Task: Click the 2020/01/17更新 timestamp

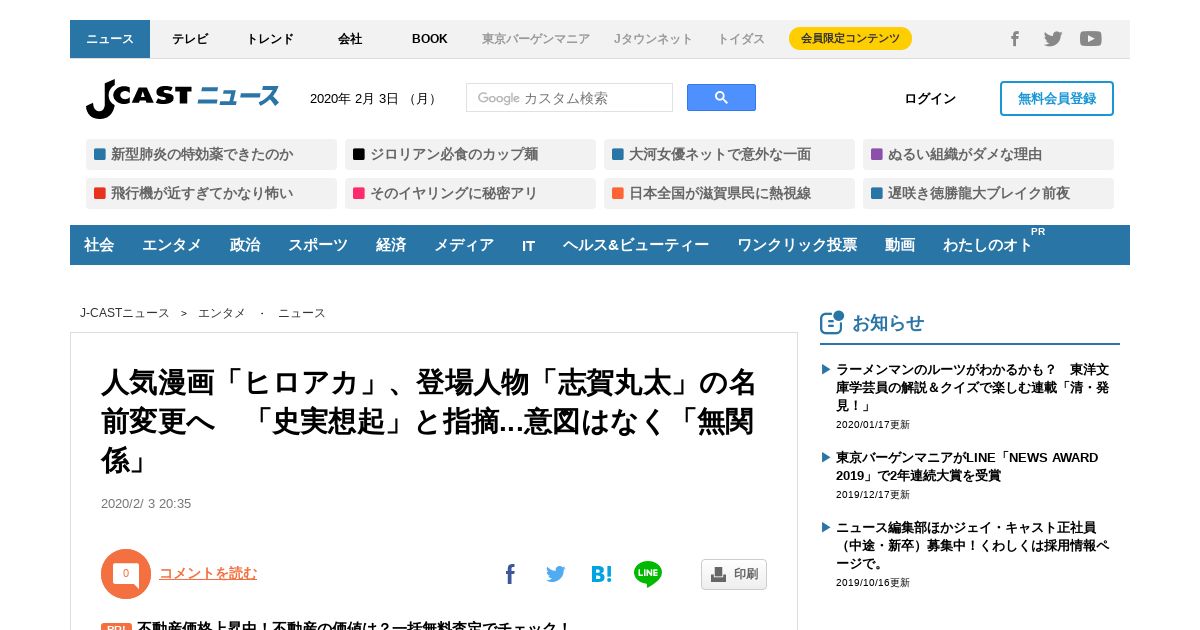Action: [x=873, y=424]
